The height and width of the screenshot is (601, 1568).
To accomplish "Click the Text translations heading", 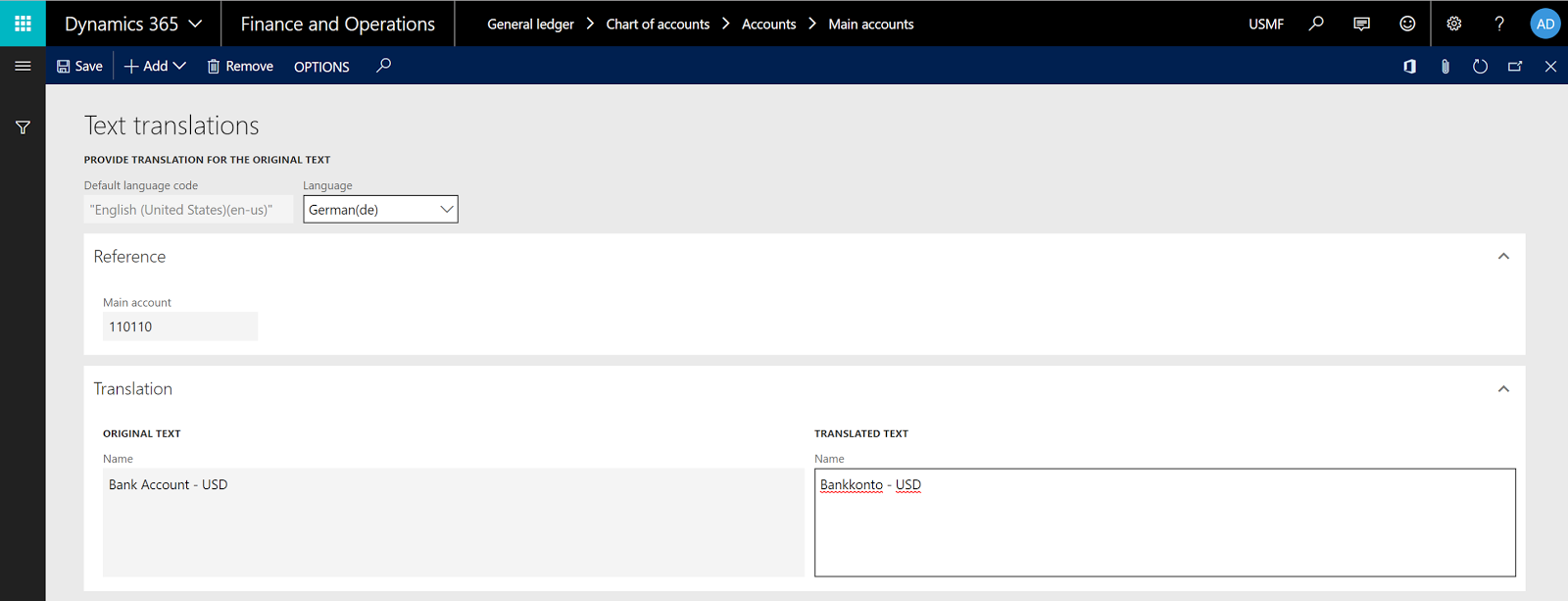I will click(x=171, y=125).
